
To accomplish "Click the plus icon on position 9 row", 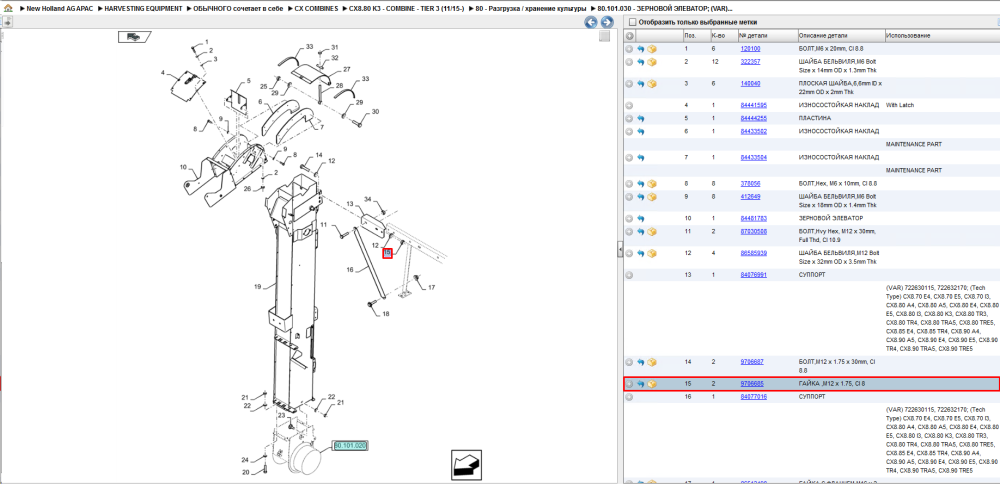I will pos(629,197).
